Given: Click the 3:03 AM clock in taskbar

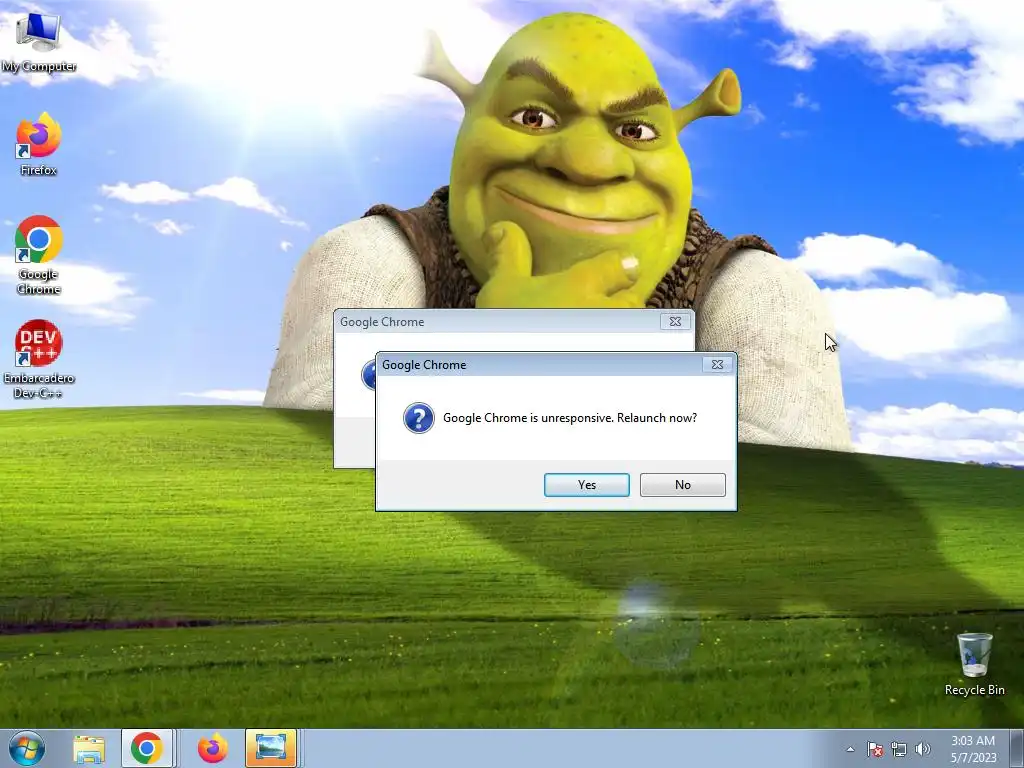Looking at the screenshot, I should click(973, 749).
